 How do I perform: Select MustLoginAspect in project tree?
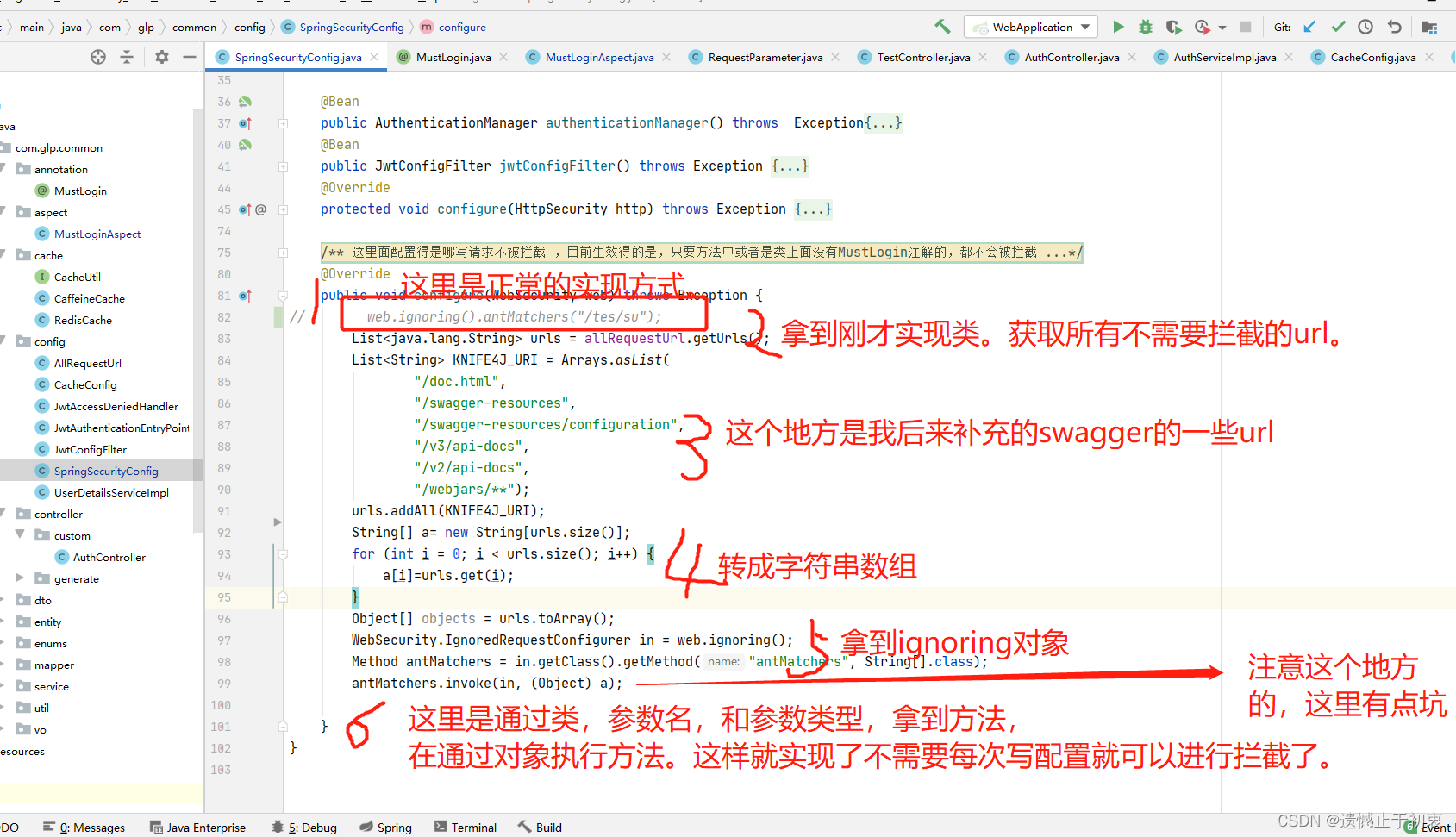(x=97, y=234)
